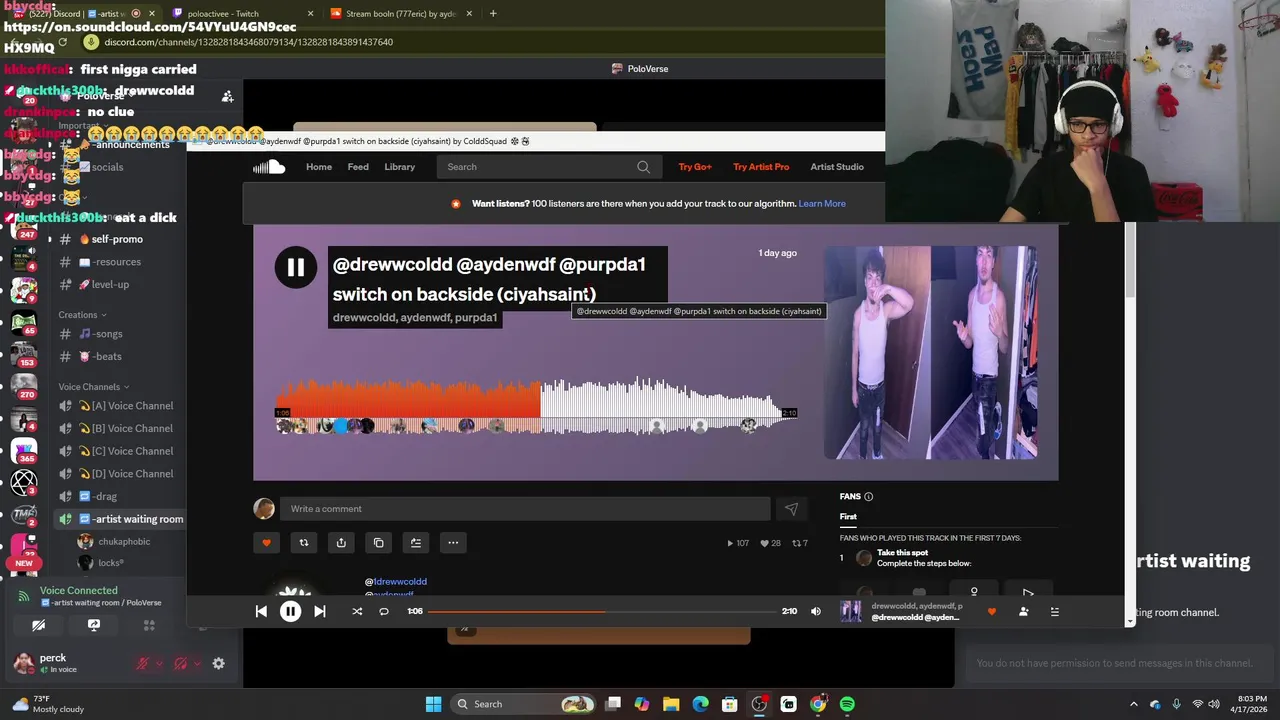Click the Voice Connected signal icon
1280x720 pixels.
24,597
